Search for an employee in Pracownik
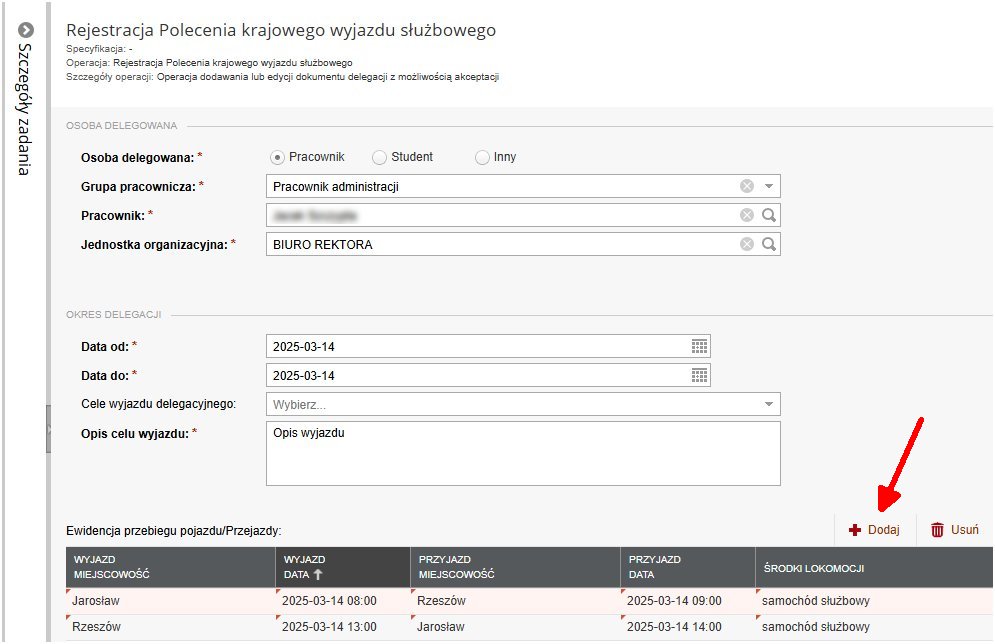 coord(768,215)
